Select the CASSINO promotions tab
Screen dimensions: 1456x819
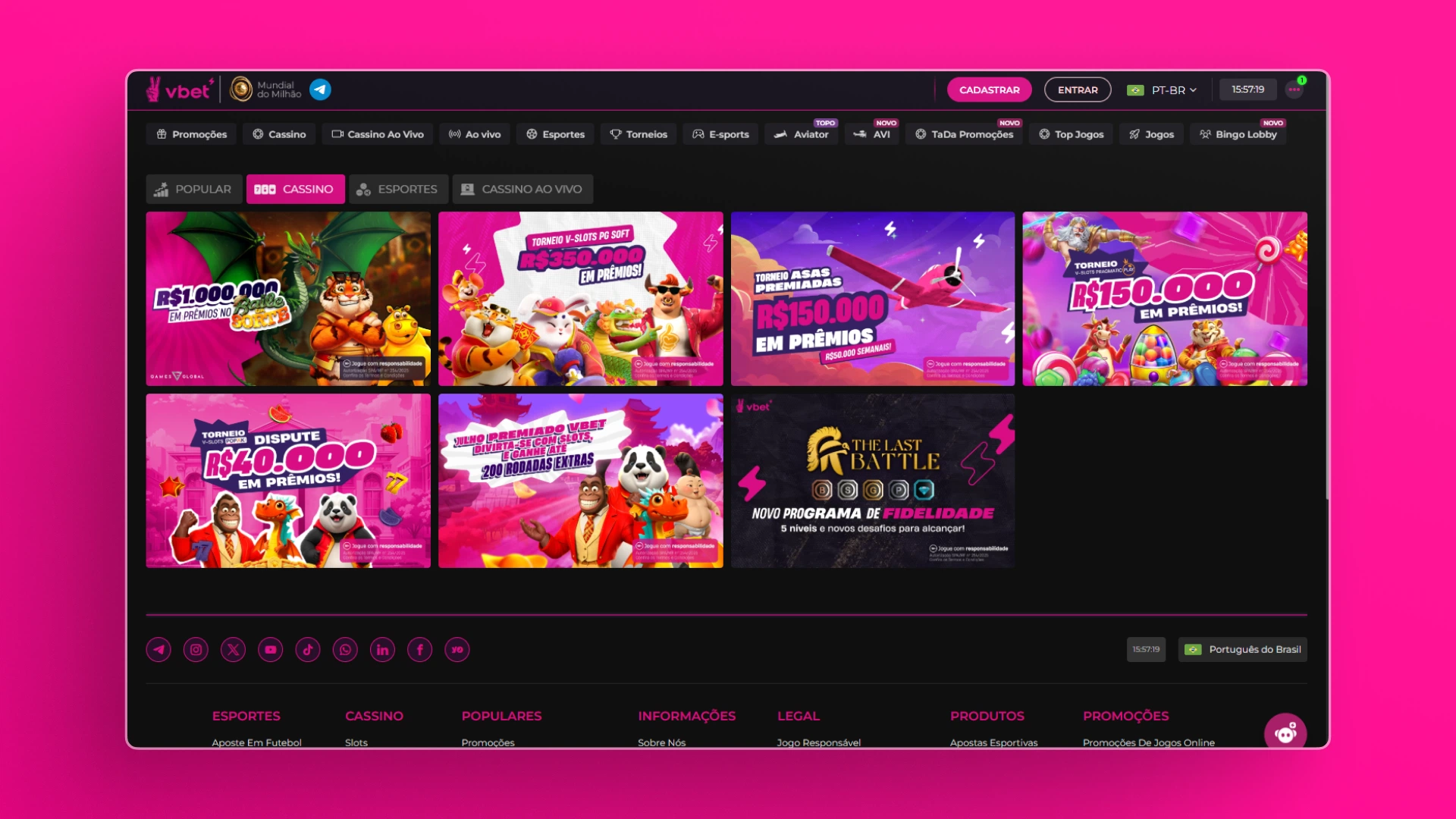point(295,189)
